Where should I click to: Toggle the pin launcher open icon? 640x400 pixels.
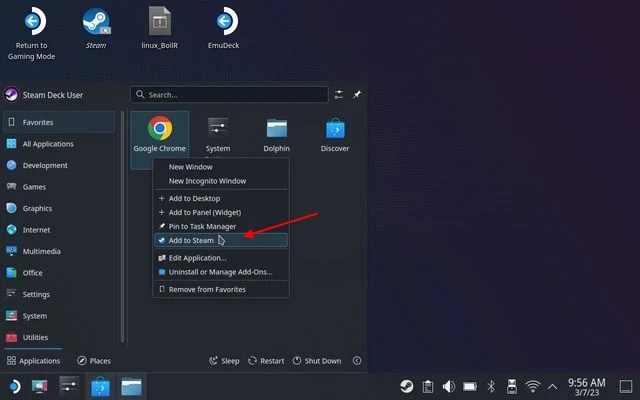pos(357,95)
